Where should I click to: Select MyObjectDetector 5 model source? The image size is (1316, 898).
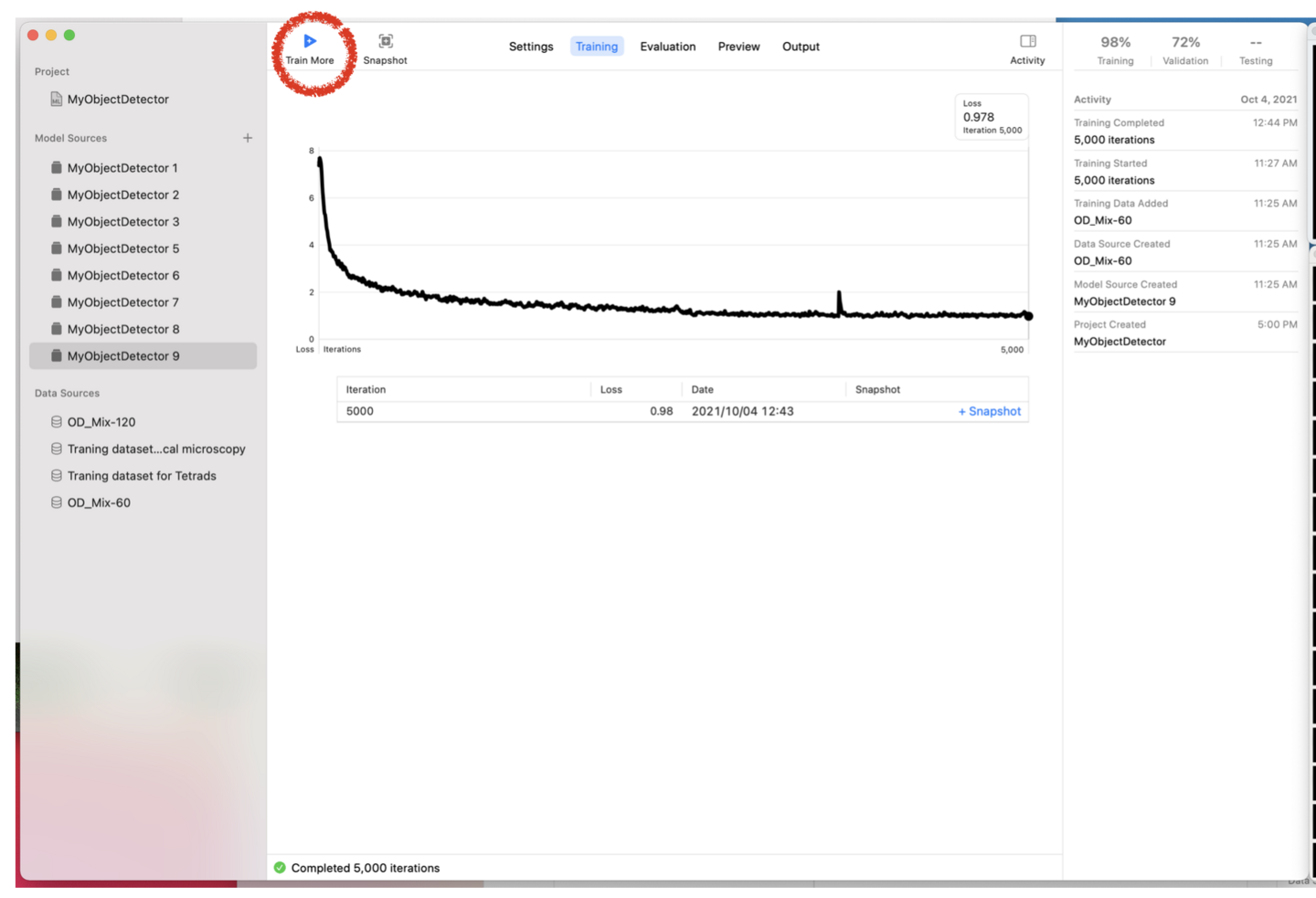pyautogui.click(x=122, y=248)
